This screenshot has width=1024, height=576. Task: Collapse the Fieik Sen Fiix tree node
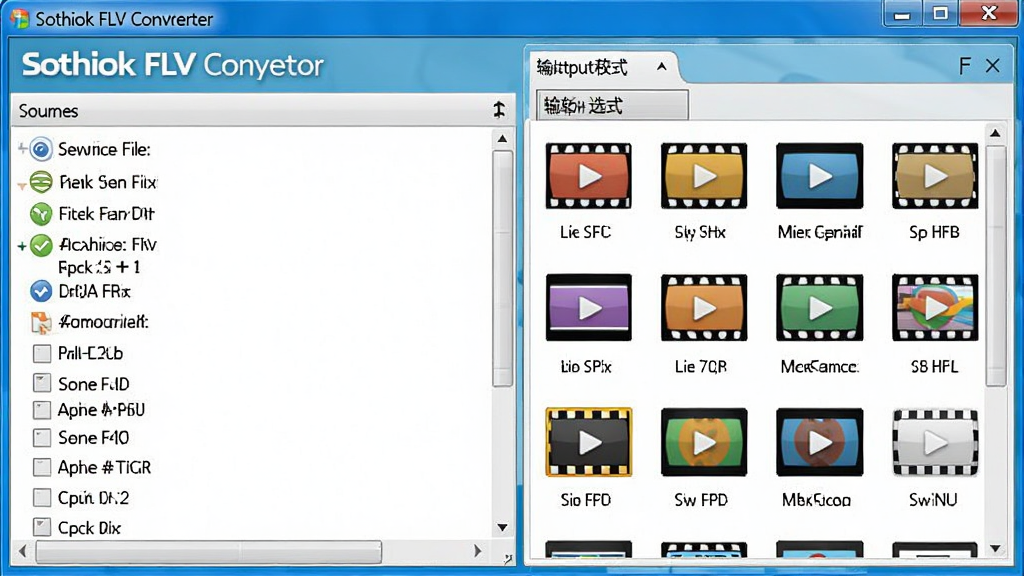pyautogui.click(x=22, y=186)
